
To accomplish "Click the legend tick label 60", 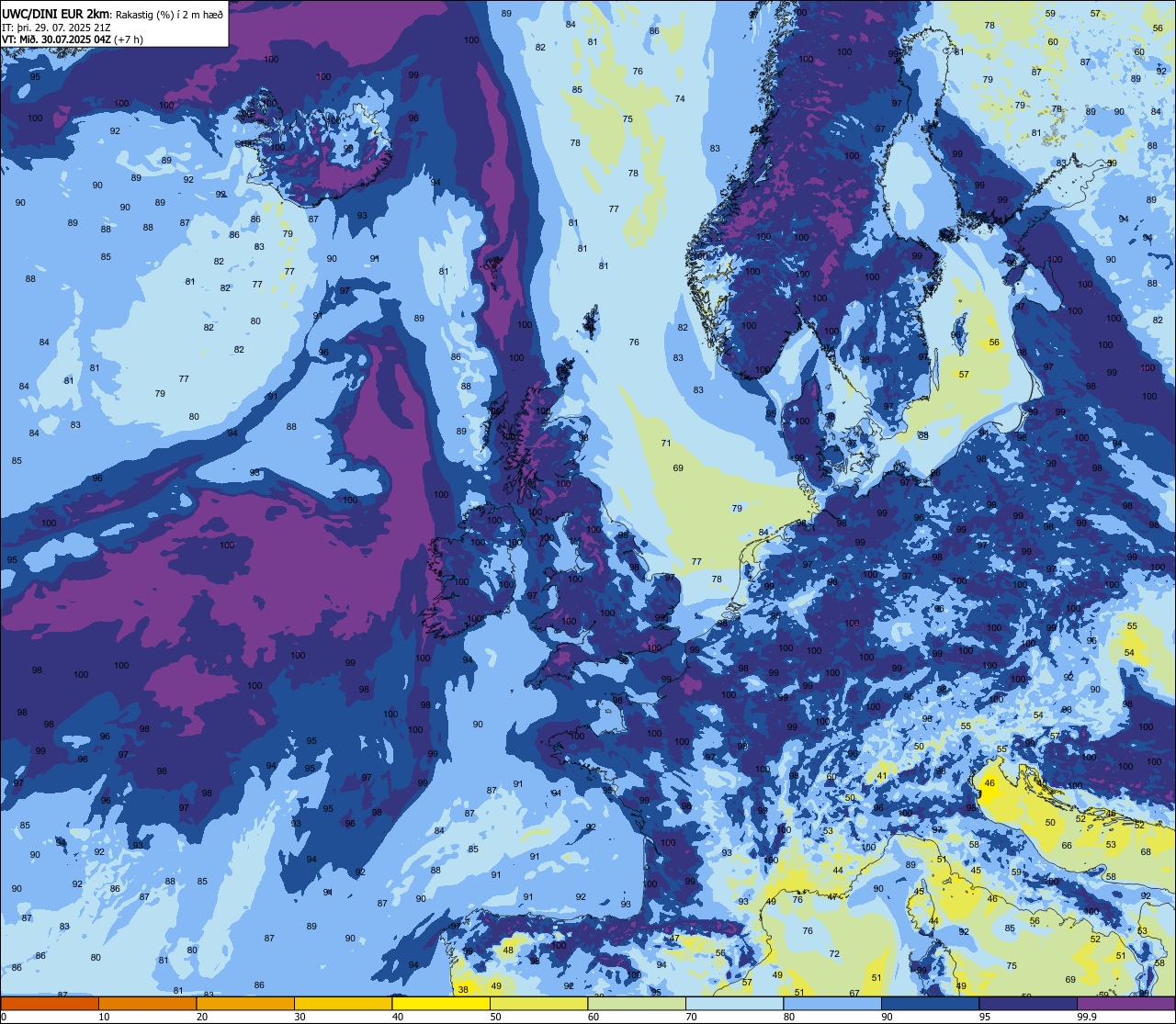I will 594,1017.
